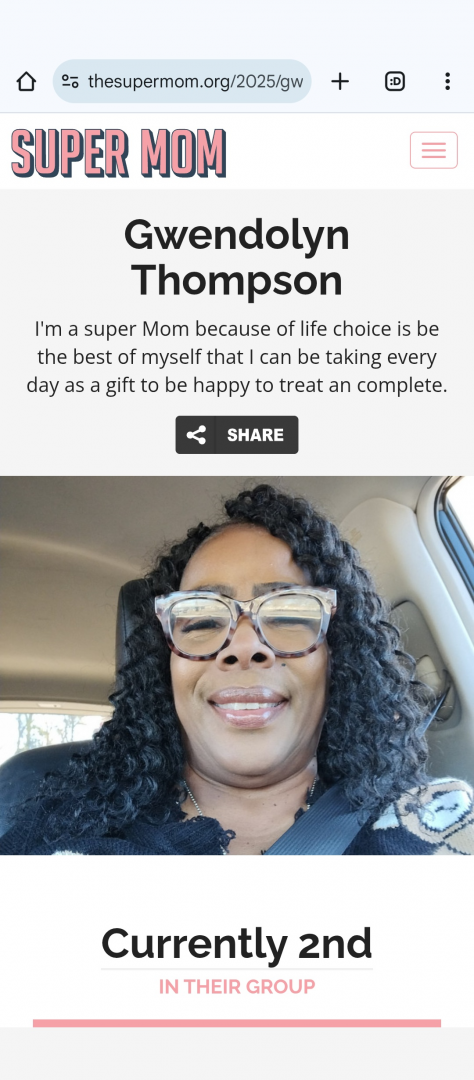
Task: Select the thesupermom.org URL field
Action: pyautogui.click(x=182, y=81)
